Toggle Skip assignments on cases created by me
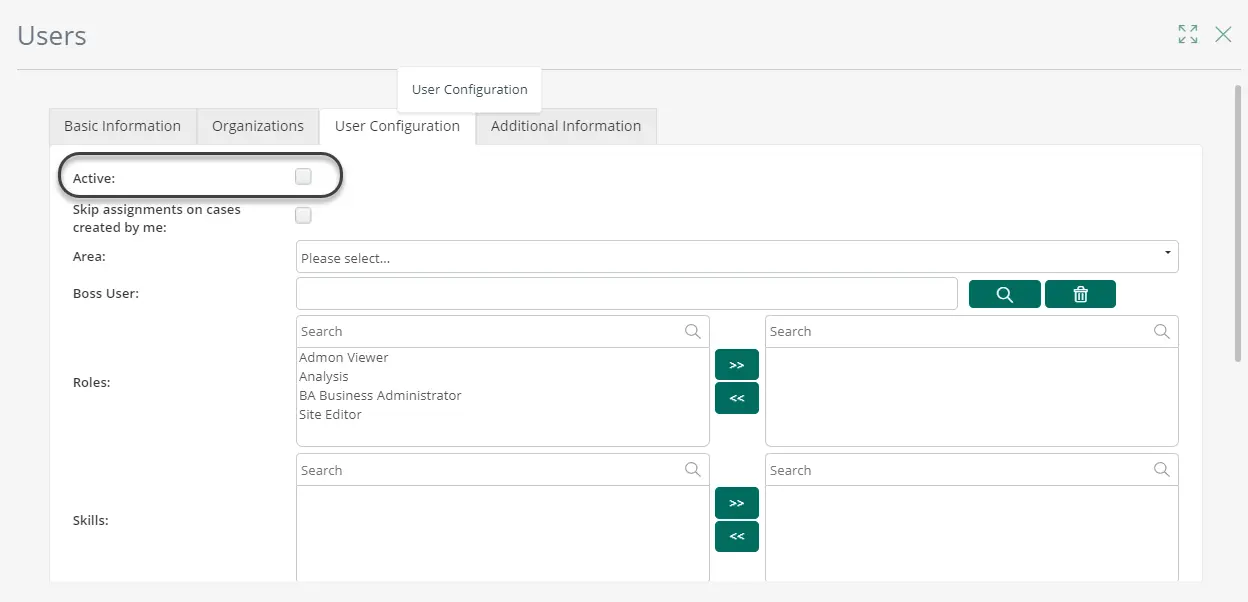Image resolution: width=1248 pixels, height=602 pixels. [303, 215]
